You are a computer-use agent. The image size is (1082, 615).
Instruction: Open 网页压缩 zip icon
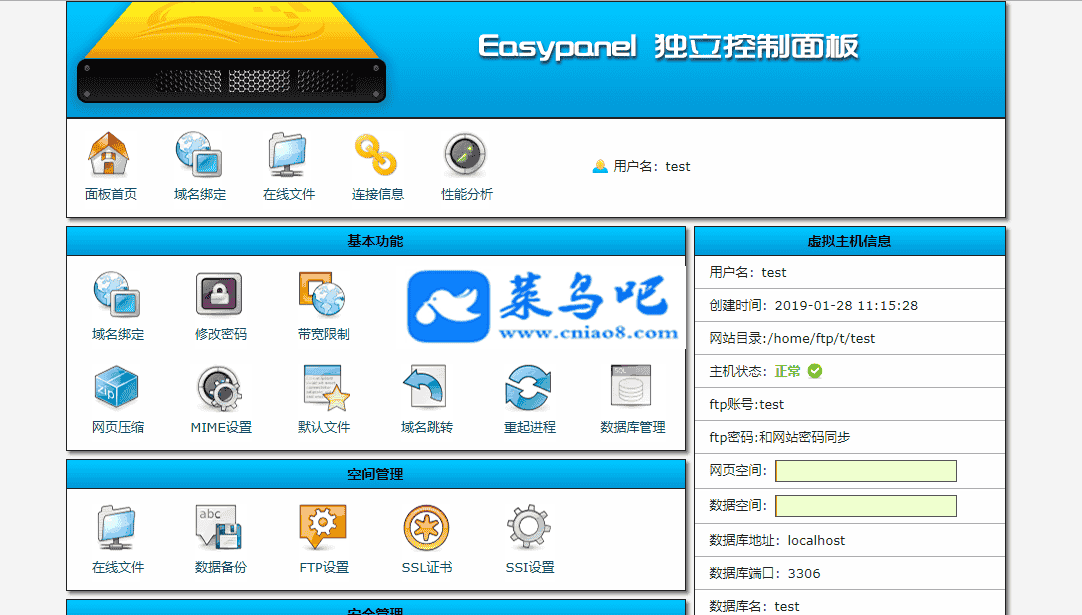click(x=117, y=388)
